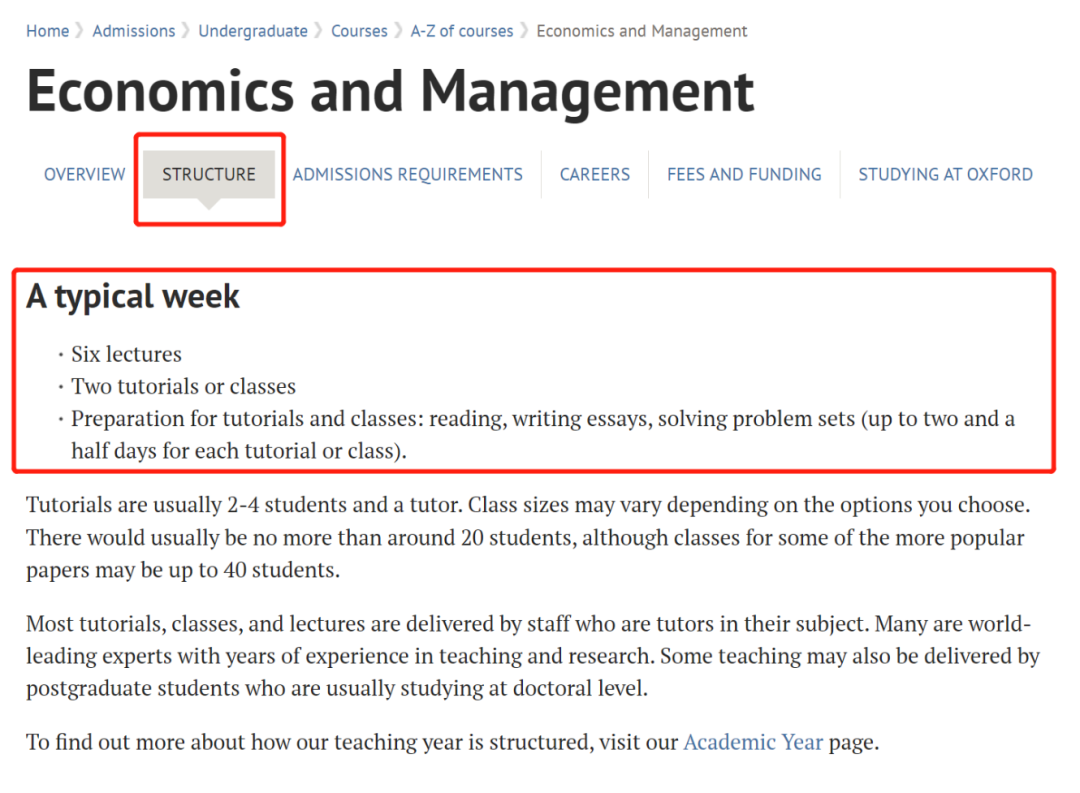
Task: Open the Admissions Requirements tab
Action: [407, 174]
